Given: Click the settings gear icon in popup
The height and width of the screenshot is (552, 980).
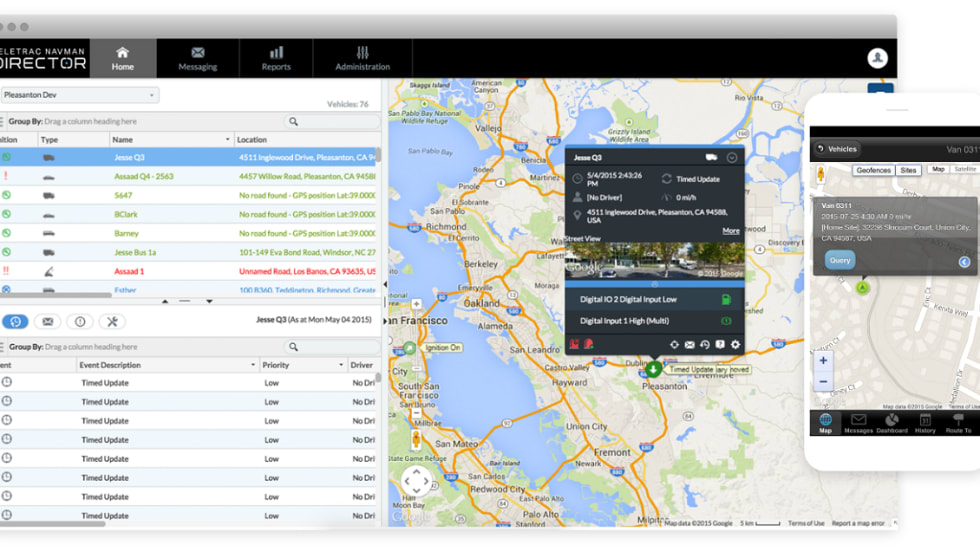Looking at the screenshot, I should pos(735,345).
